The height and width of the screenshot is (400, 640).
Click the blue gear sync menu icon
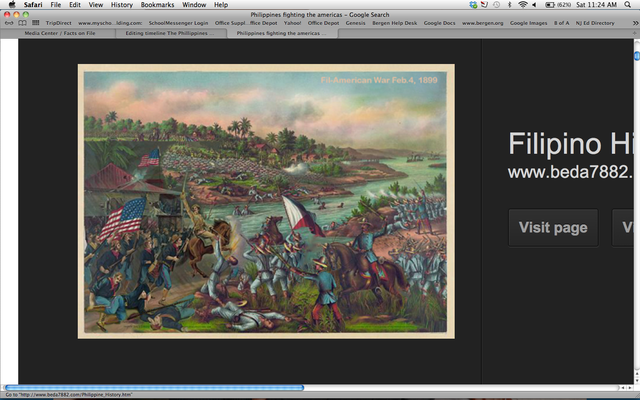[x=473, y=5]
